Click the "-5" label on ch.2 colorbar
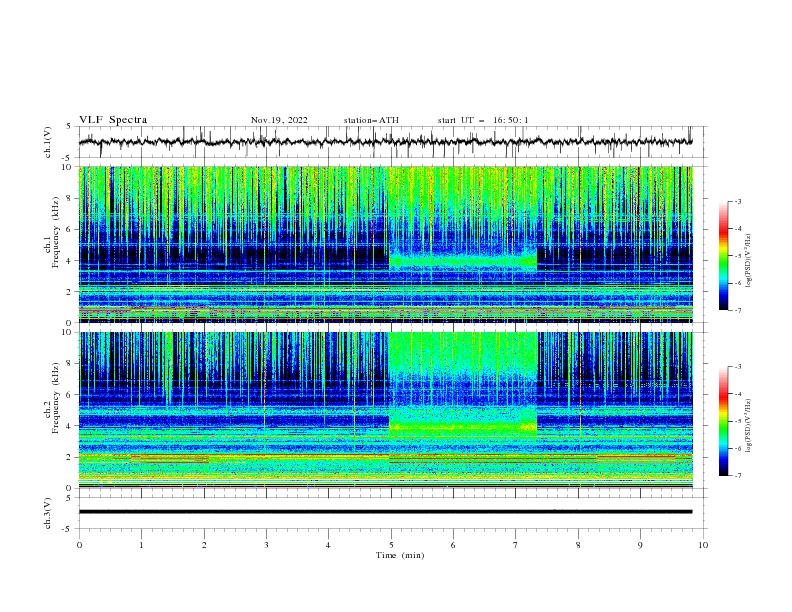The image size is (792, 612). pos(737,421)
